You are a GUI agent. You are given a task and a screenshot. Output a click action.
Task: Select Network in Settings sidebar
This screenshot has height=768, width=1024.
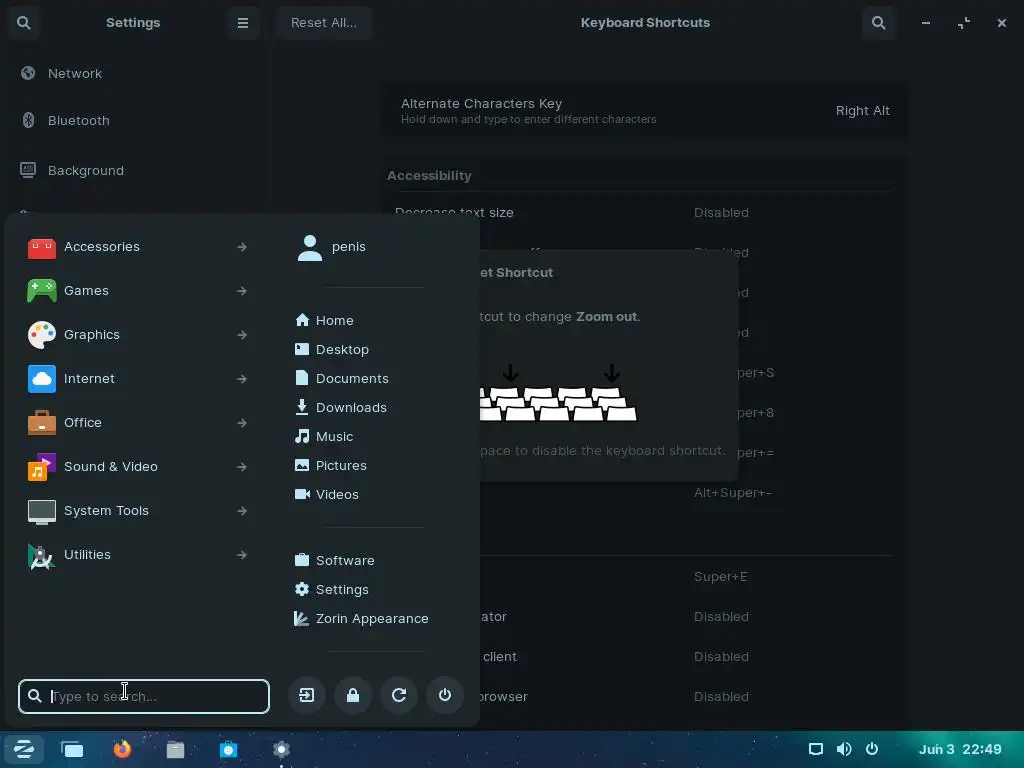(133, 73)
